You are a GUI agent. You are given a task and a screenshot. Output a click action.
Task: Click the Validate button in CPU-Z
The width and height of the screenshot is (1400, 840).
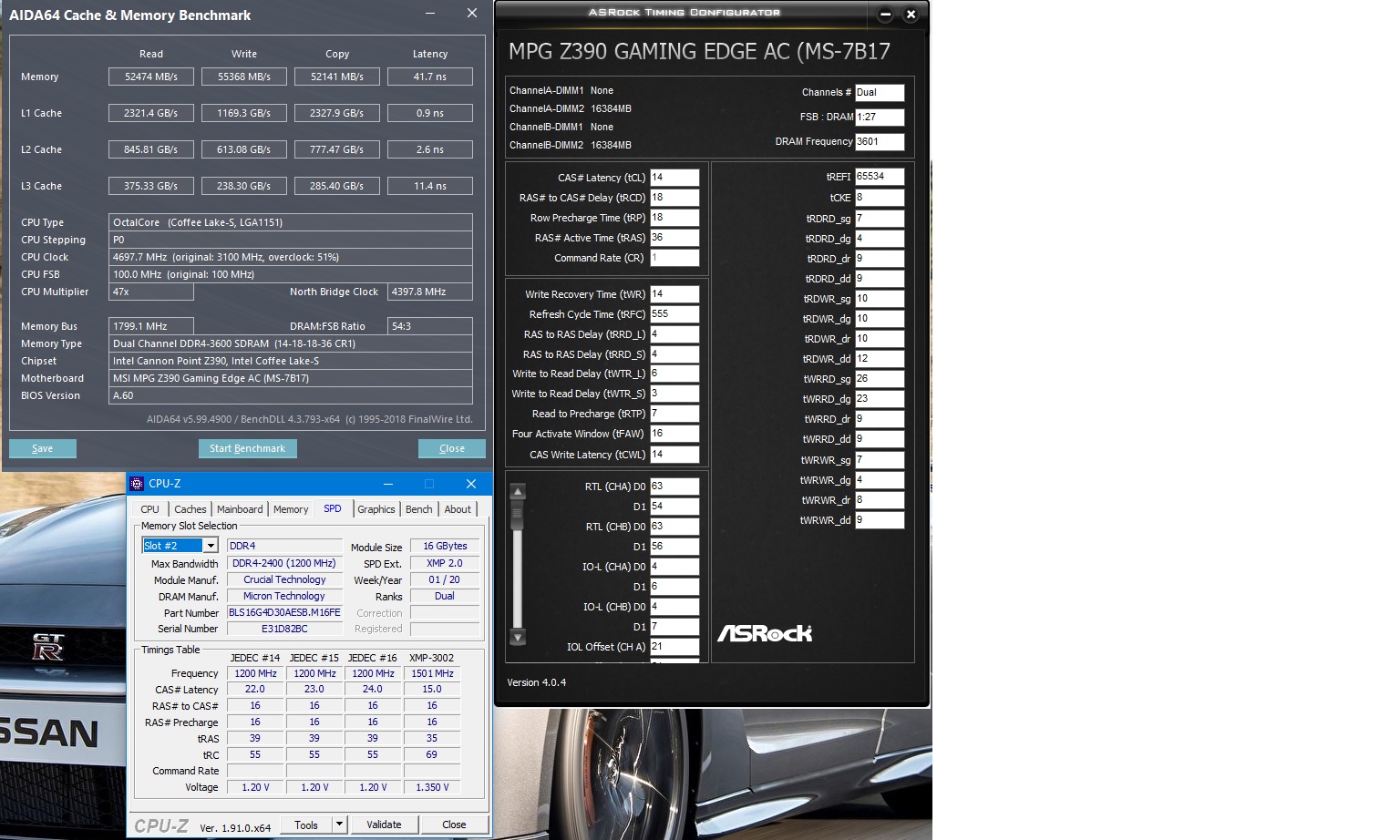click(384, 825)
